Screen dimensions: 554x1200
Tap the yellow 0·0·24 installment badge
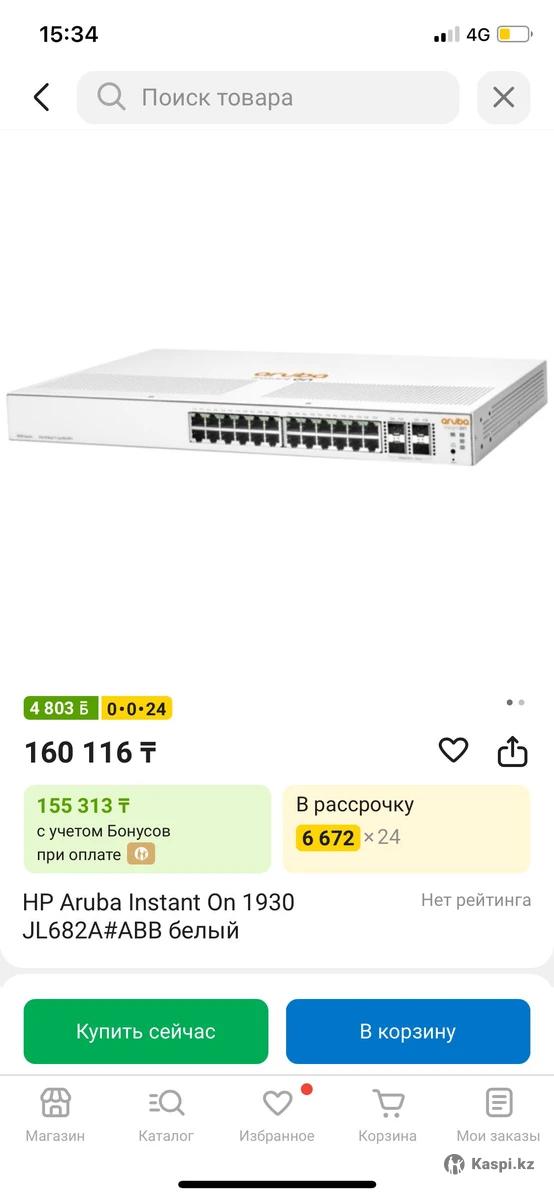pos(135,708)
